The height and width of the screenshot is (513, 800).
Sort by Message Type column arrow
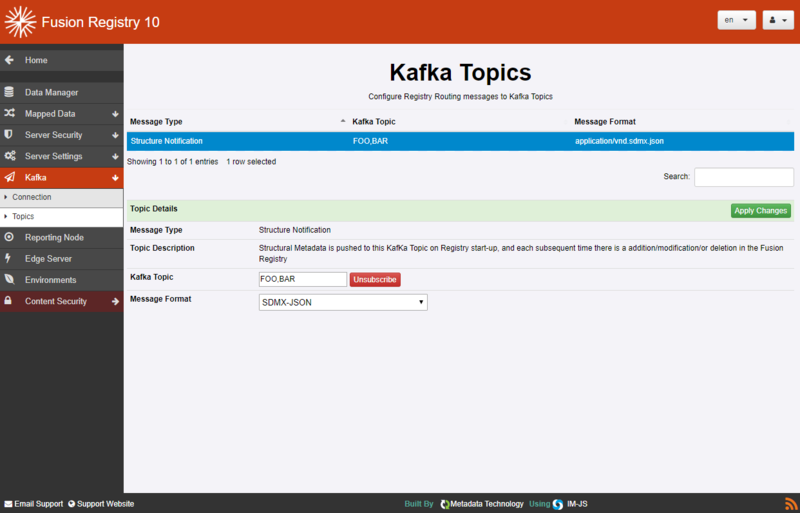pos(343,121)
